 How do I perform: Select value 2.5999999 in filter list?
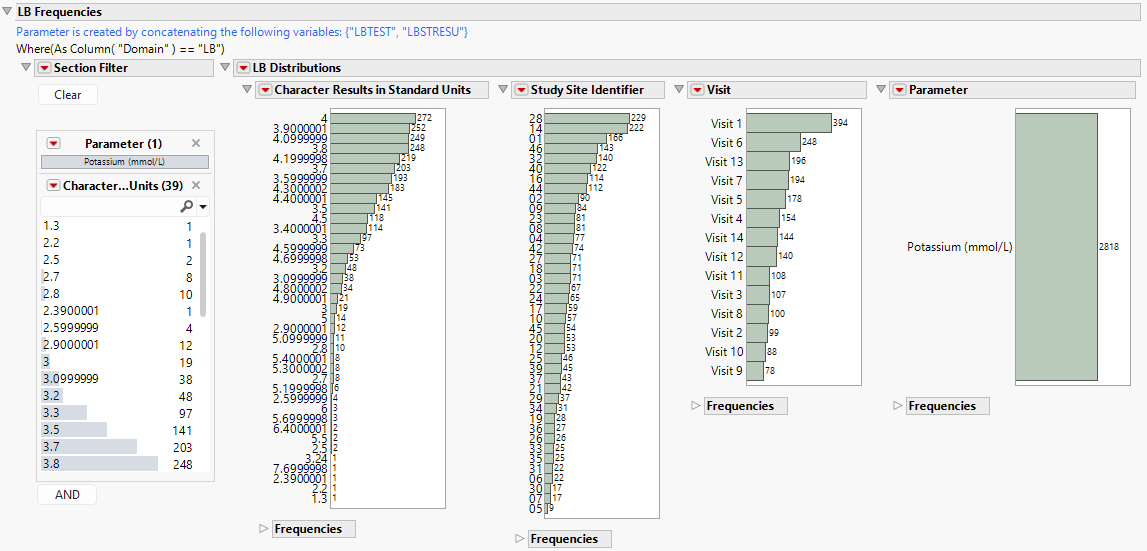point(119,328)
